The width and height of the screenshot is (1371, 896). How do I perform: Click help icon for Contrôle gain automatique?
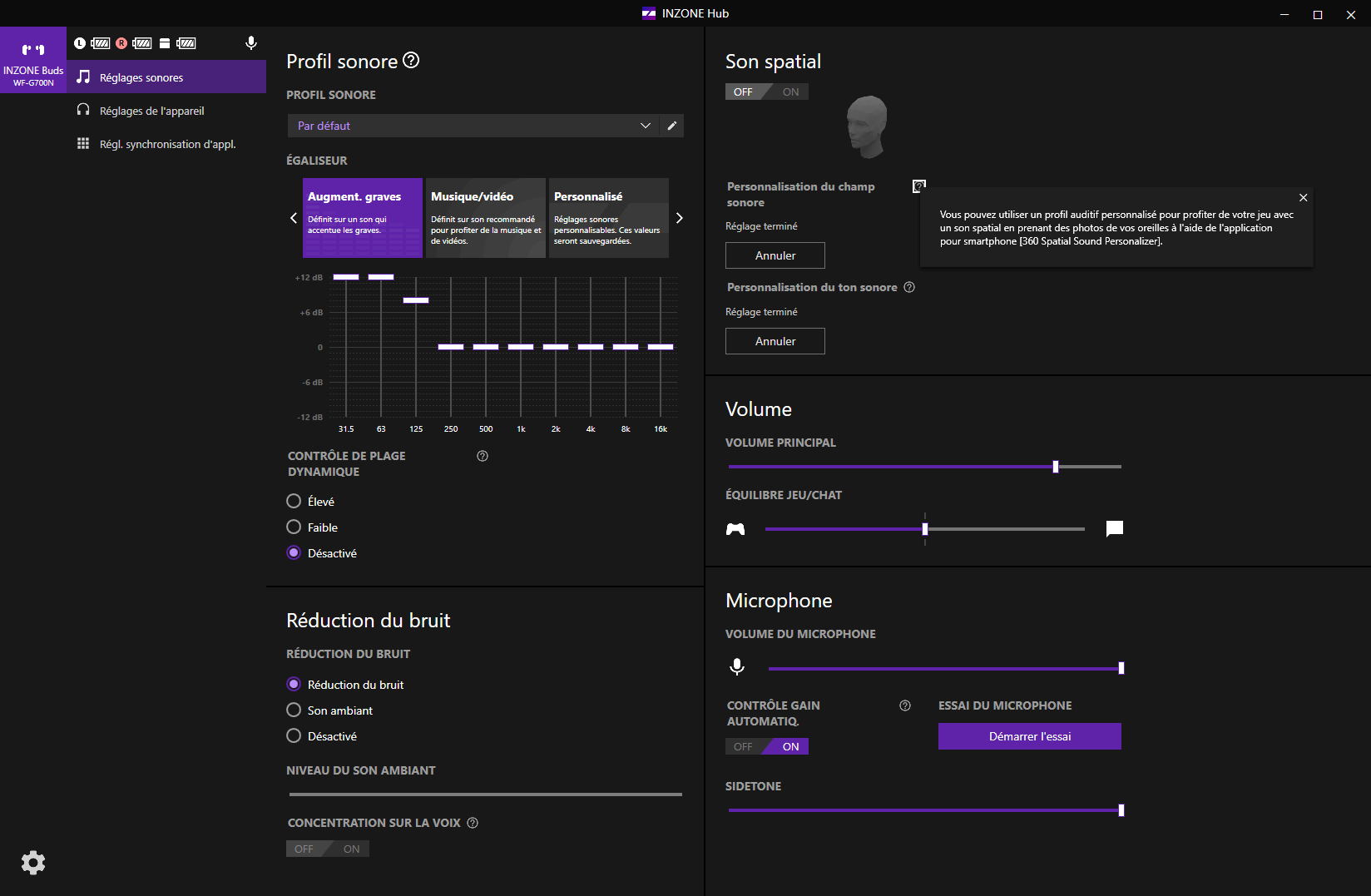[x=905, y=705]
